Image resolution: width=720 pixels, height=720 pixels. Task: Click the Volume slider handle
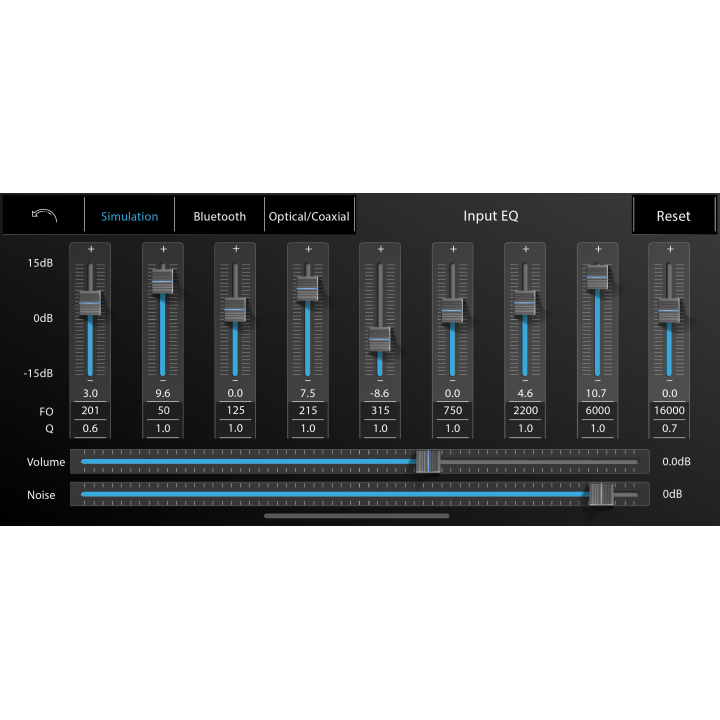(x=428, y=461)
